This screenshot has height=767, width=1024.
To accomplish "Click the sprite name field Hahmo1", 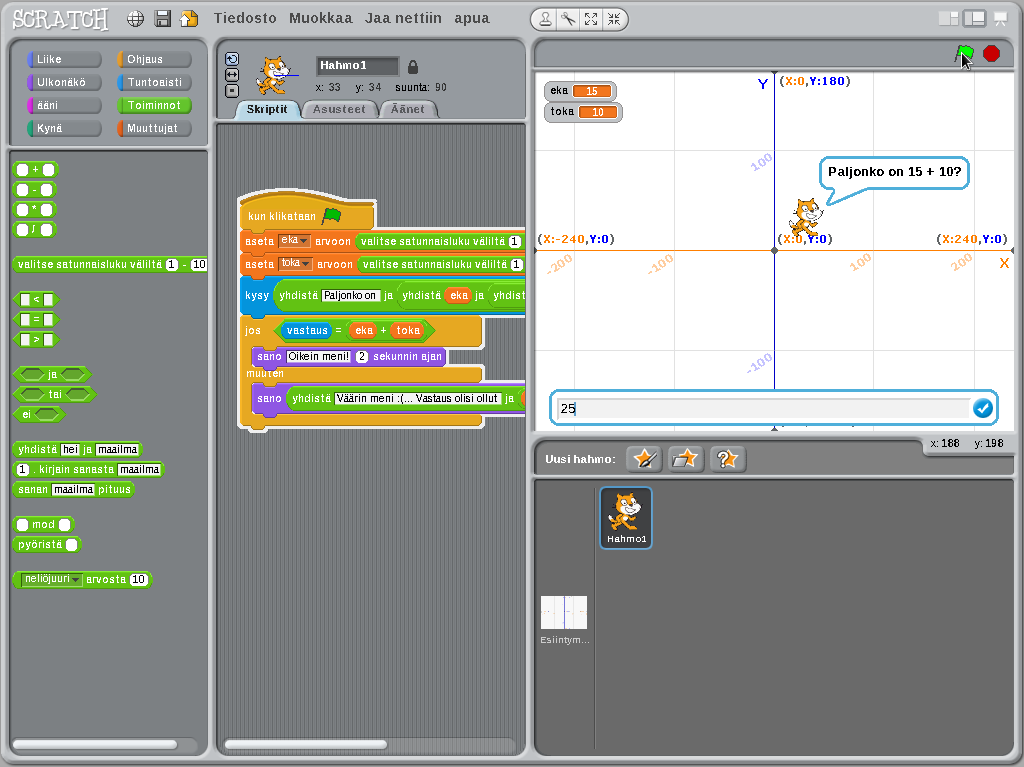I will tap(357, 65).
